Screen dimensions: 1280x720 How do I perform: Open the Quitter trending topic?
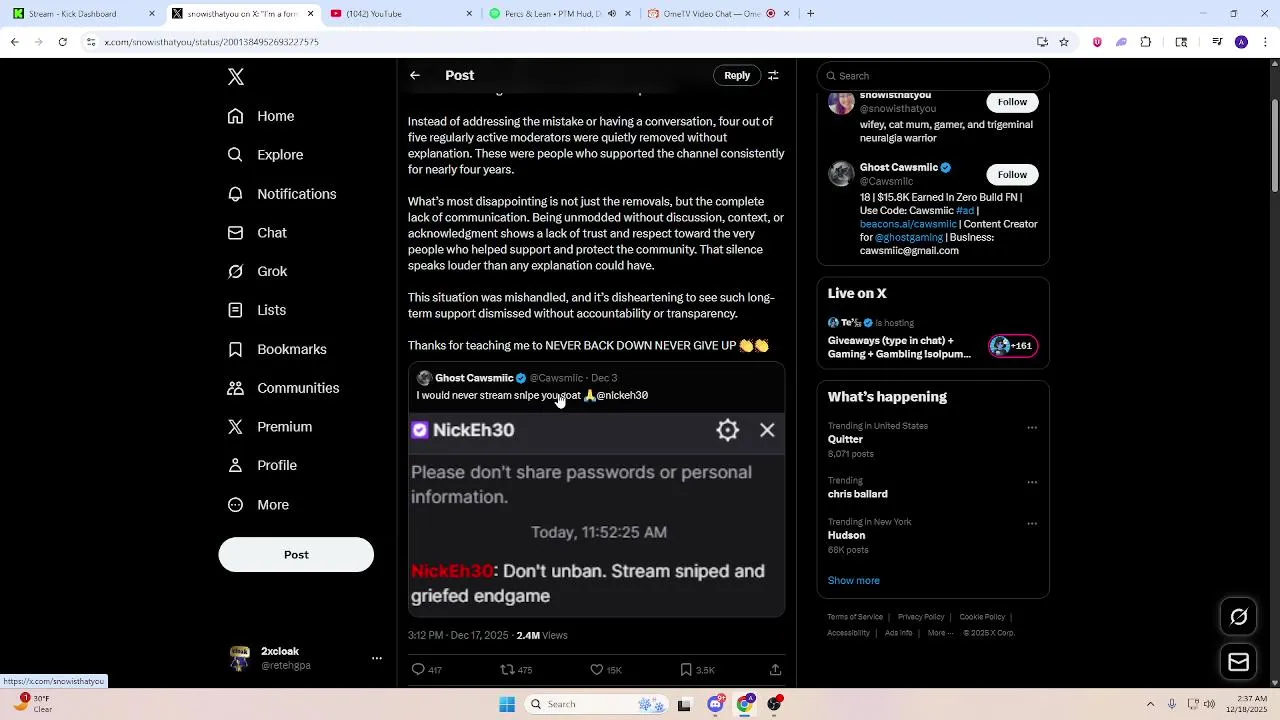click(845, 440)
